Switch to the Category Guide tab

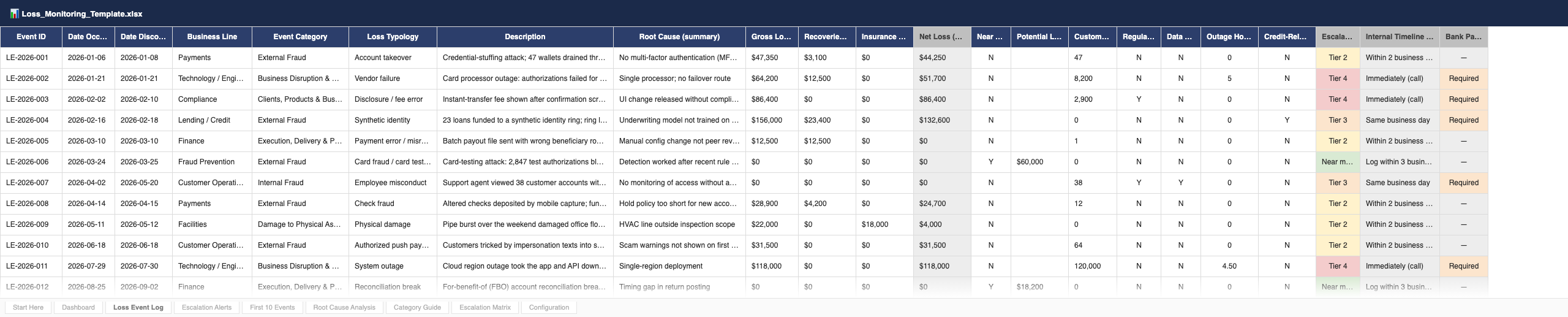click(x=417, y=307)
